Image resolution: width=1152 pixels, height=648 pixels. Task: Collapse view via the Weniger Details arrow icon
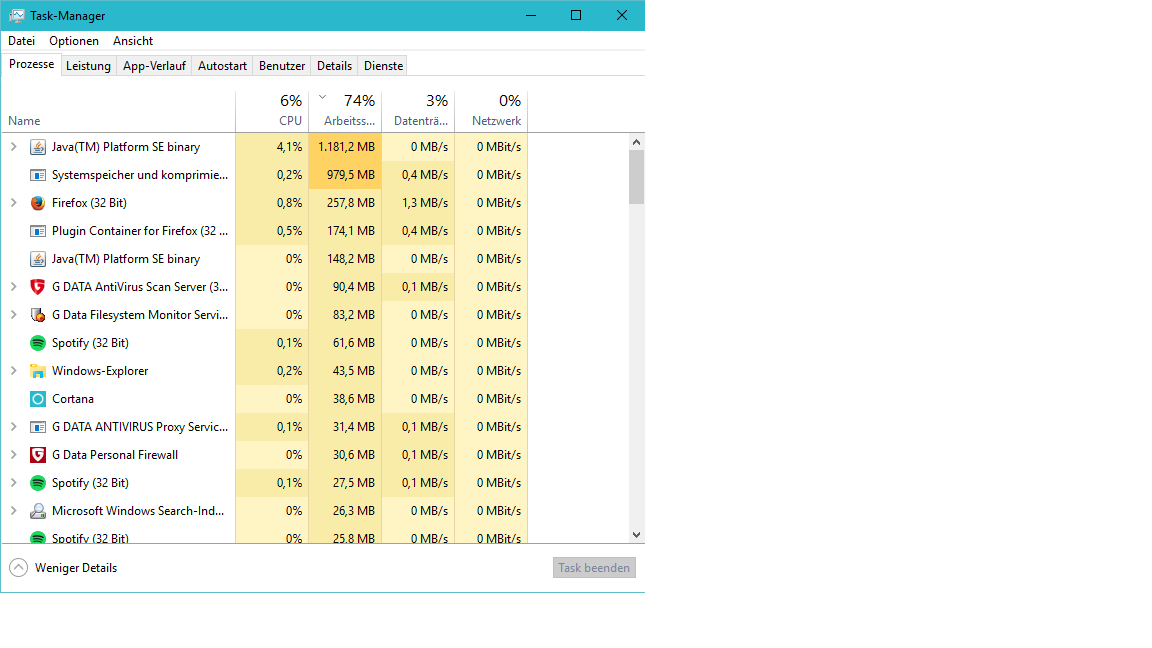click(x=18, y=567)
